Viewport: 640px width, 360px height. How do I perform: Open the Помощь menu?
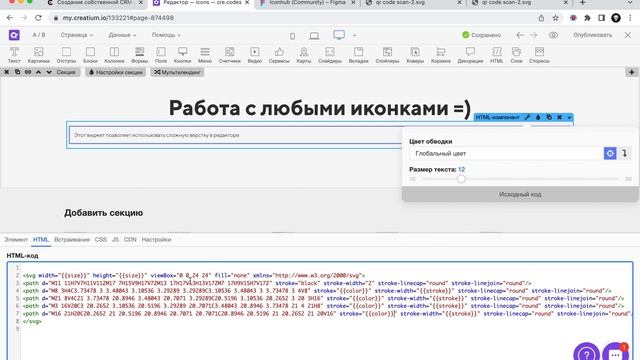(x=166, y=35)
